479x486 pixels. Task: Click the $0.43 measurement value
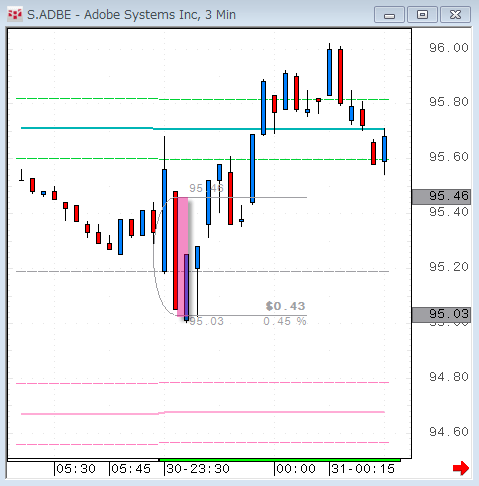(285, 306)
